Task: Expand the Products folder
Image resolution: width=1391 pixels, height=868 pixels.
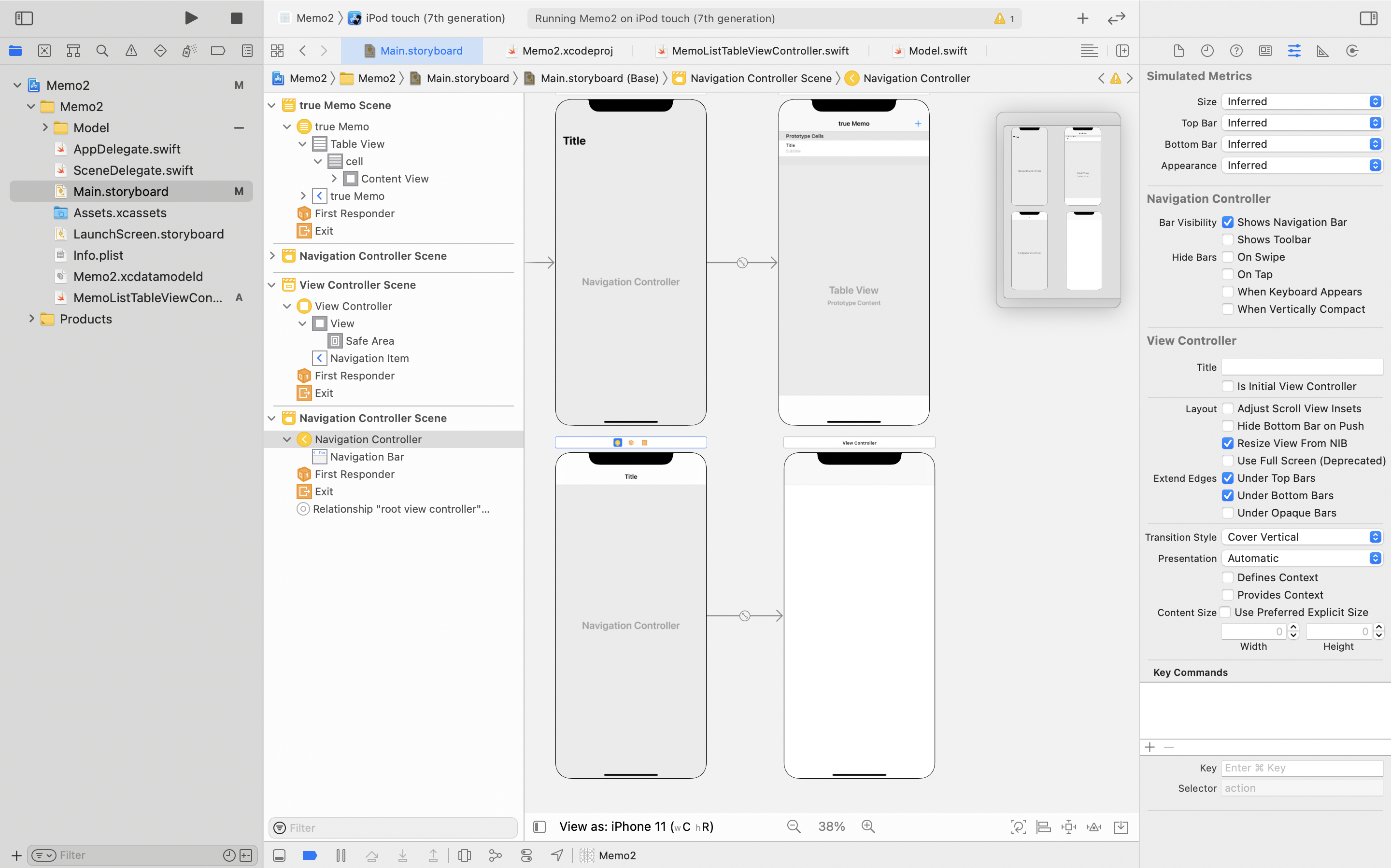Action: (31, 319)
